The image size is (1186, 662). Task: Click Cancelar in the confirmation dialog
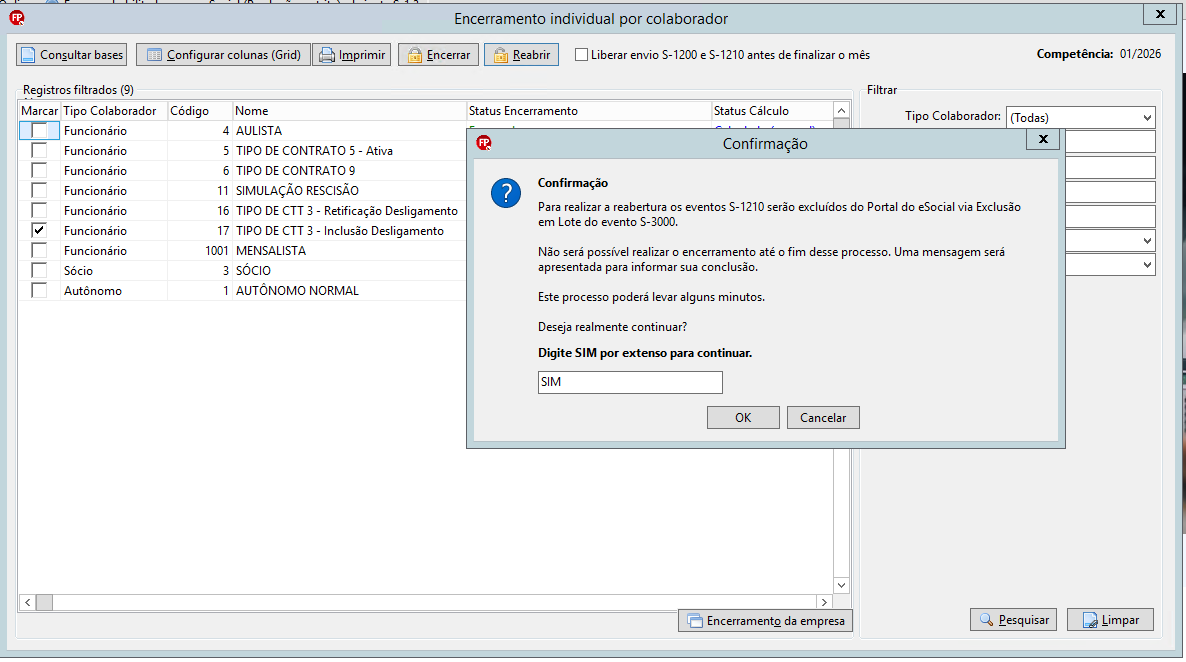[823, 418]
